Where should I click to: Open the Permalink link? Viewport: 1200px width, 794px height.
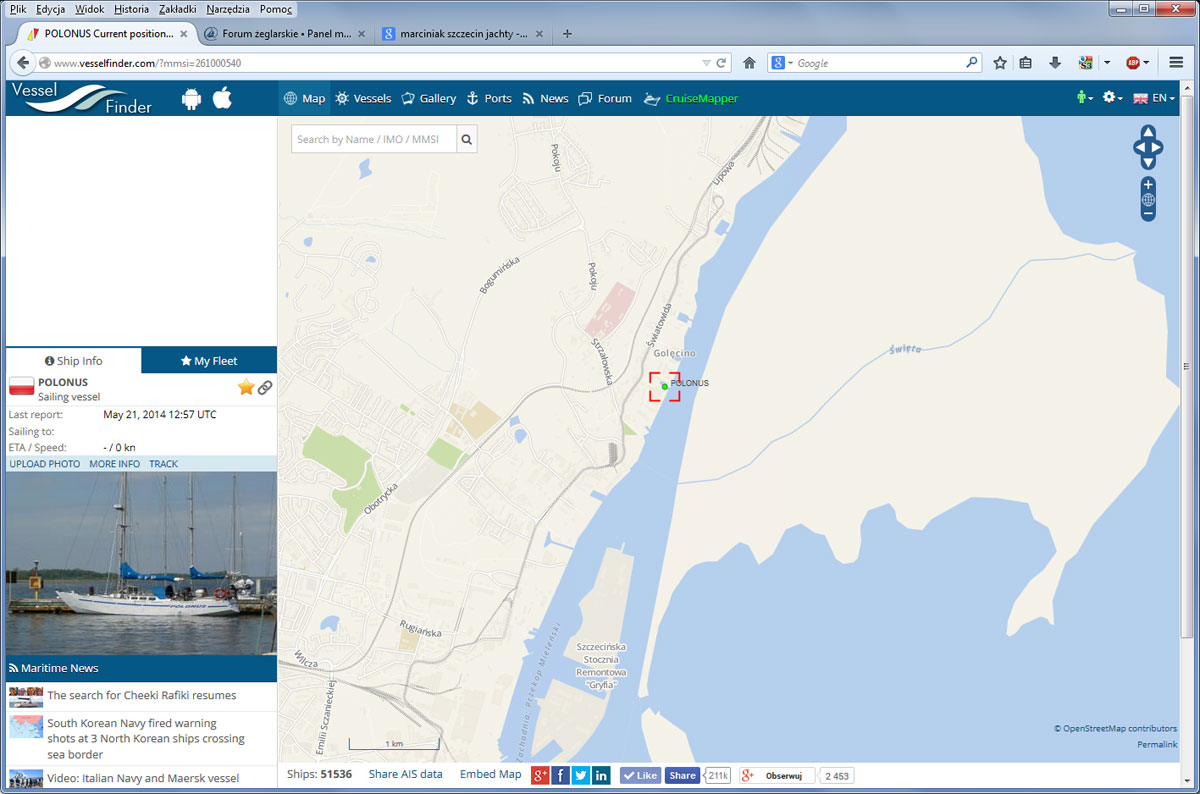(x=1157, y=744)
